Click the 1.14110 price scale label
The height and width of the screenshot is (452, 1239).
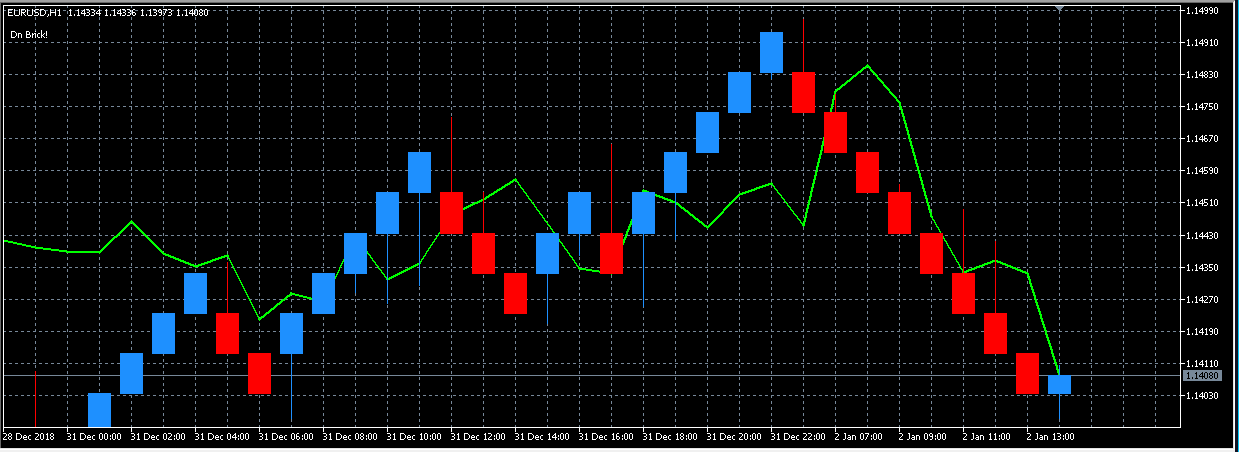(x=1201, y=364)
